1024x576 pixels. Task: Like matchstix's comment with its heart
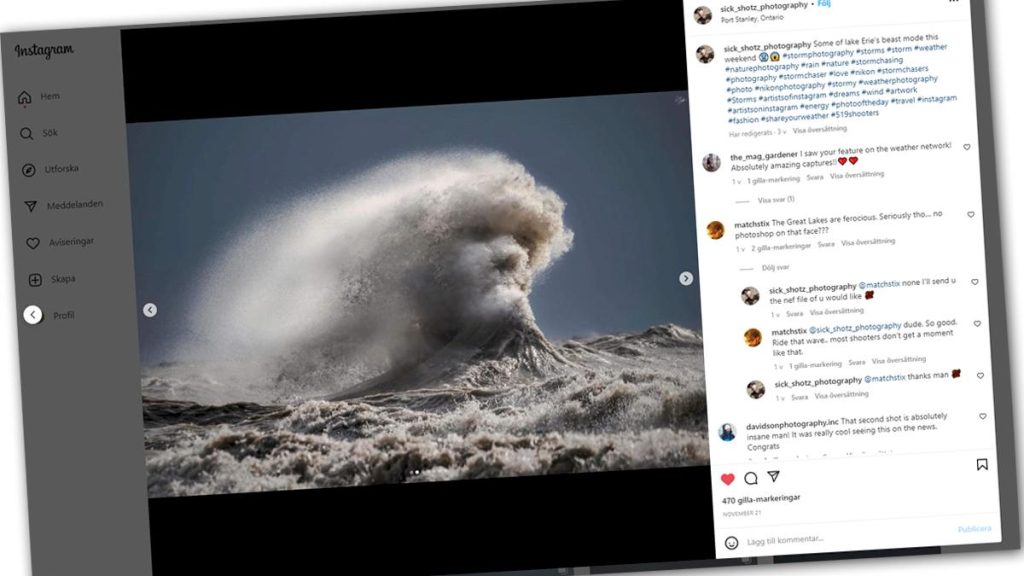click(971, 214)
